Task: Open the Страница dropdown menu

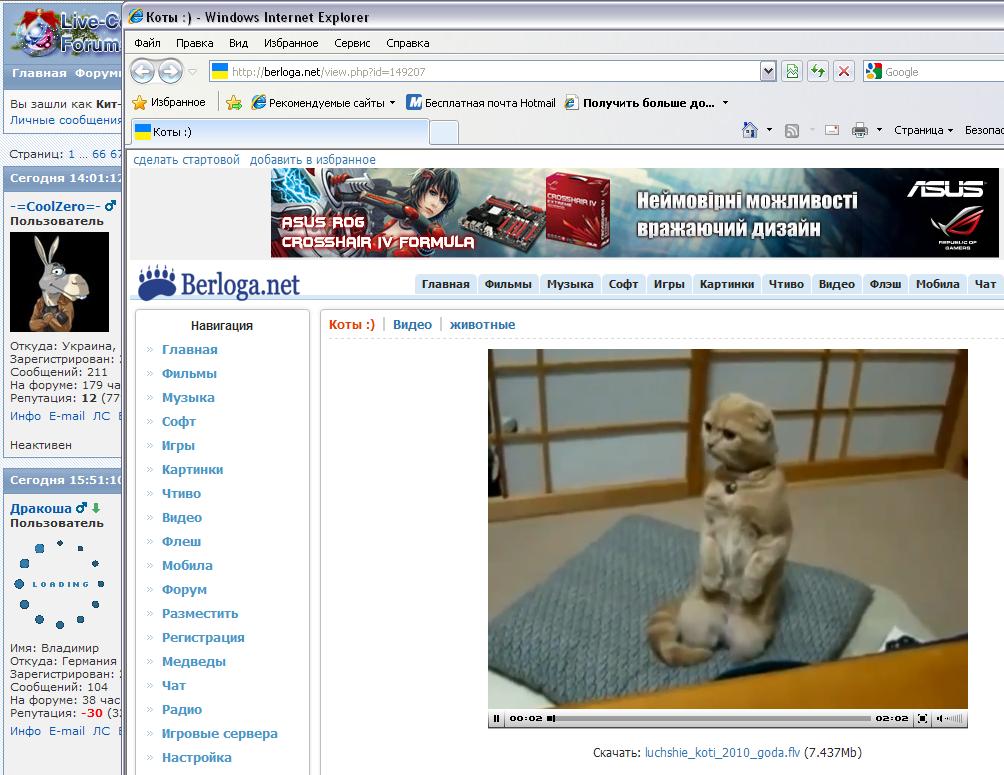Action: [x=924, y=130]
